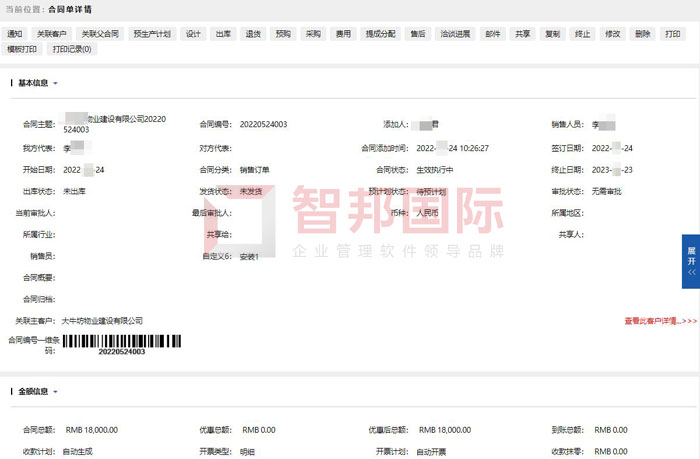This screenshot has height=459, width=700.
Task: Click the 共享 button
Action: [x=522, y=33]
